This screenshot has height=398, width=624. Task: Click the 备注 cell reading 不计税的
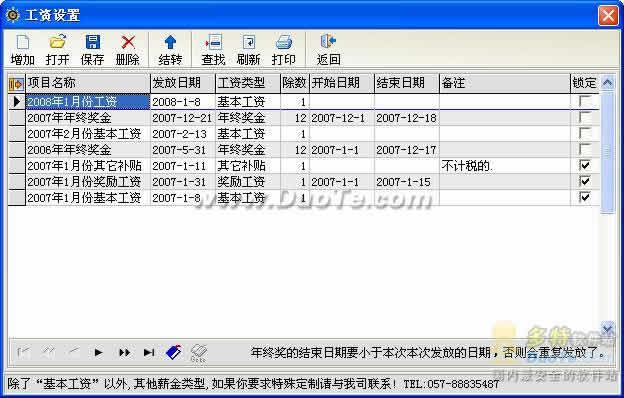[505, 166]
